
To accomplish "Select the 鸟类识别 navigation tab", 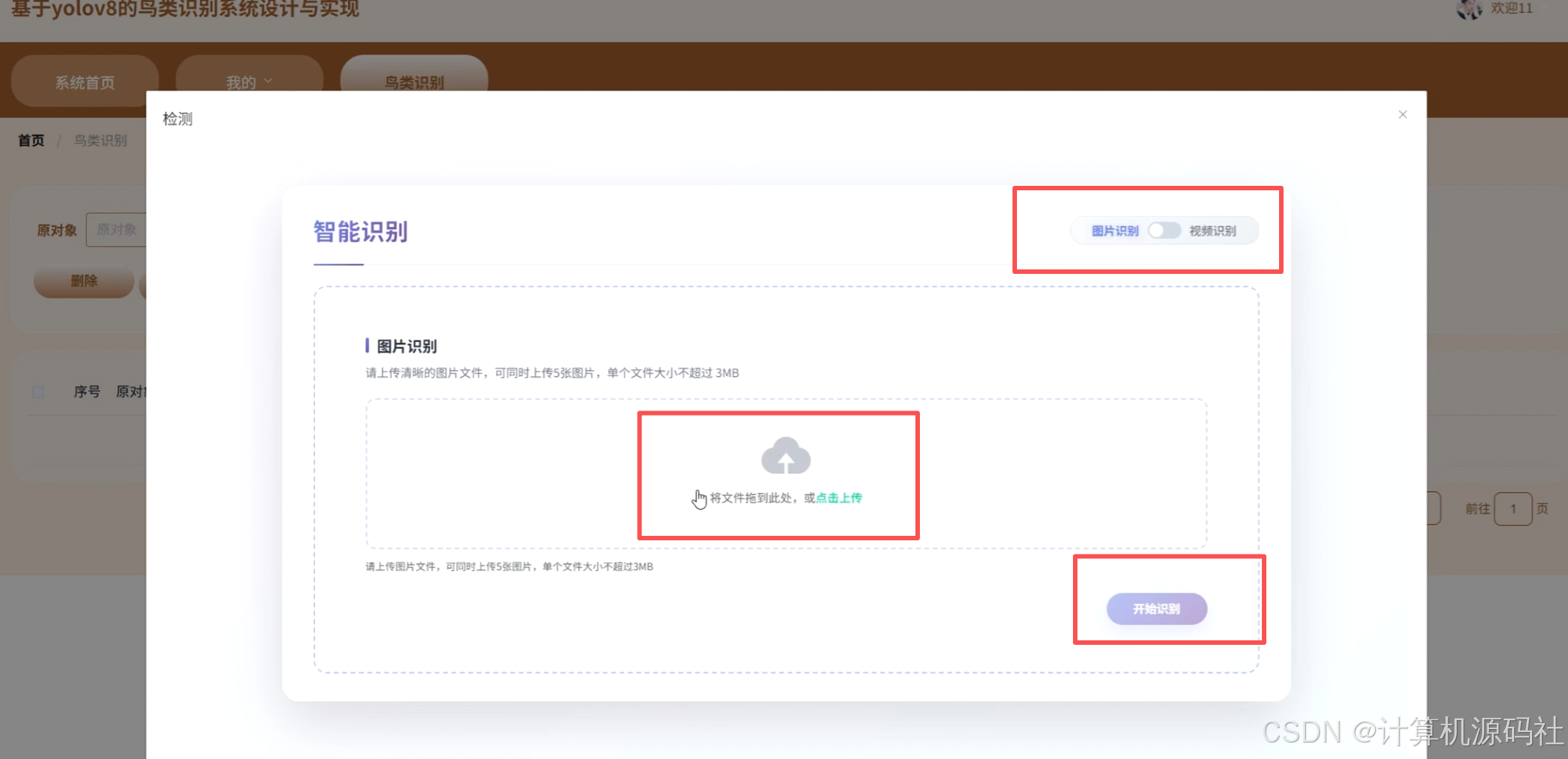I will click(414, 82).
